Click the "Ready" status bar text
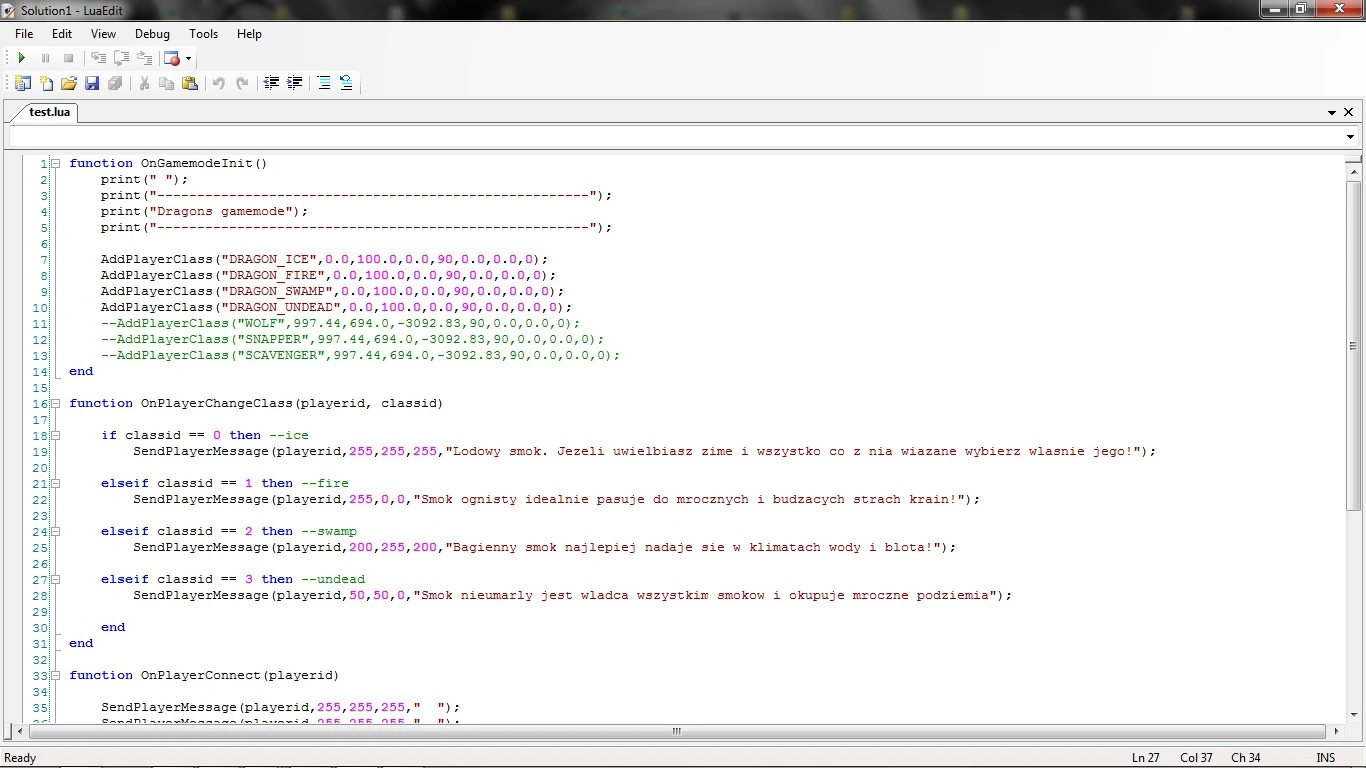Screen dimensions: 1366x768 [x=21, y=758]
